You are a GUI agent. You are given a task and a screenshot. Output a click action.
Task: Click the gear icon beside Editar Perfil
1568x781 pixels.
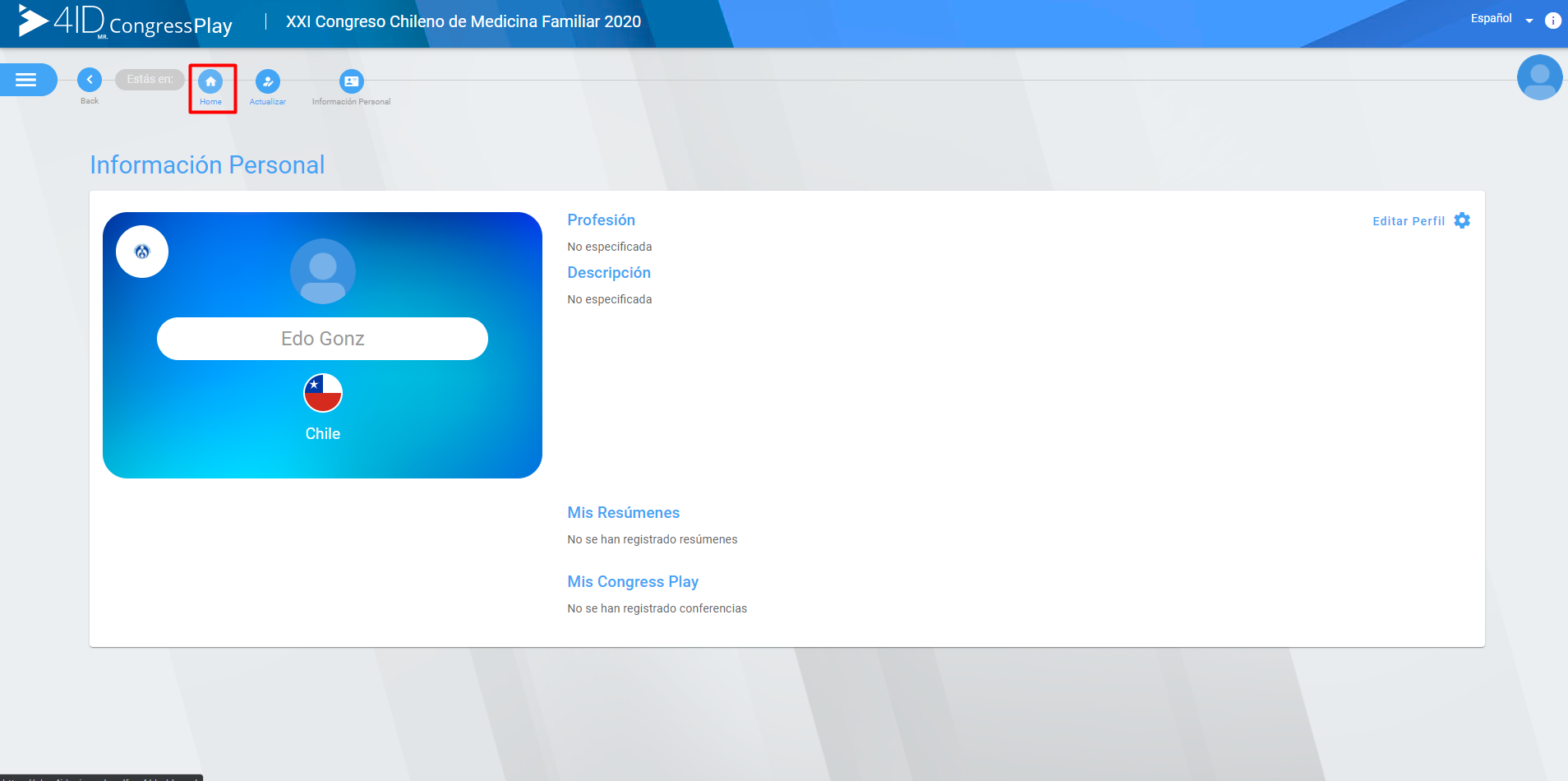(1462, 220)
